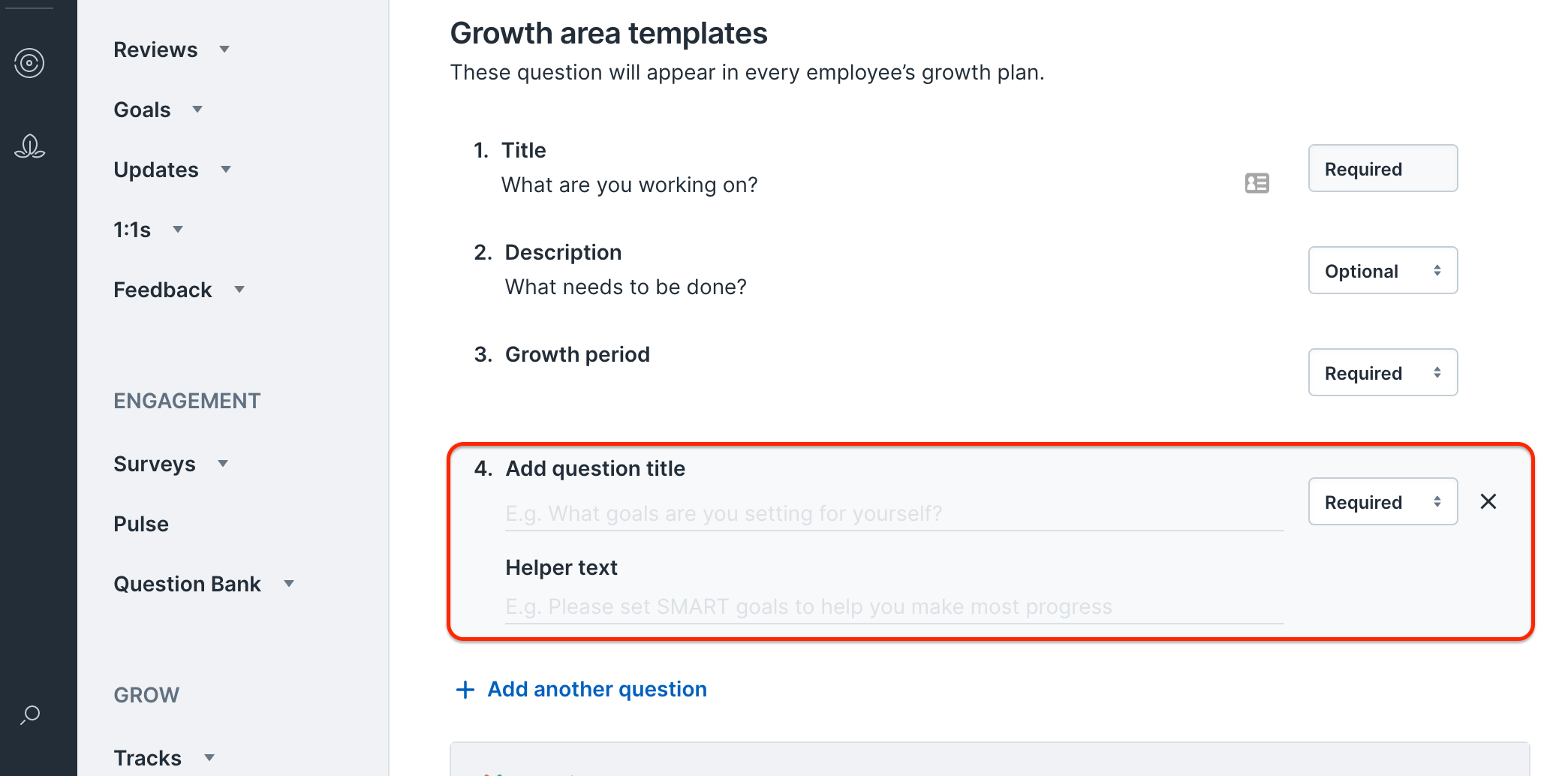Click the plus icon to add another question

(x=465, y=690)
